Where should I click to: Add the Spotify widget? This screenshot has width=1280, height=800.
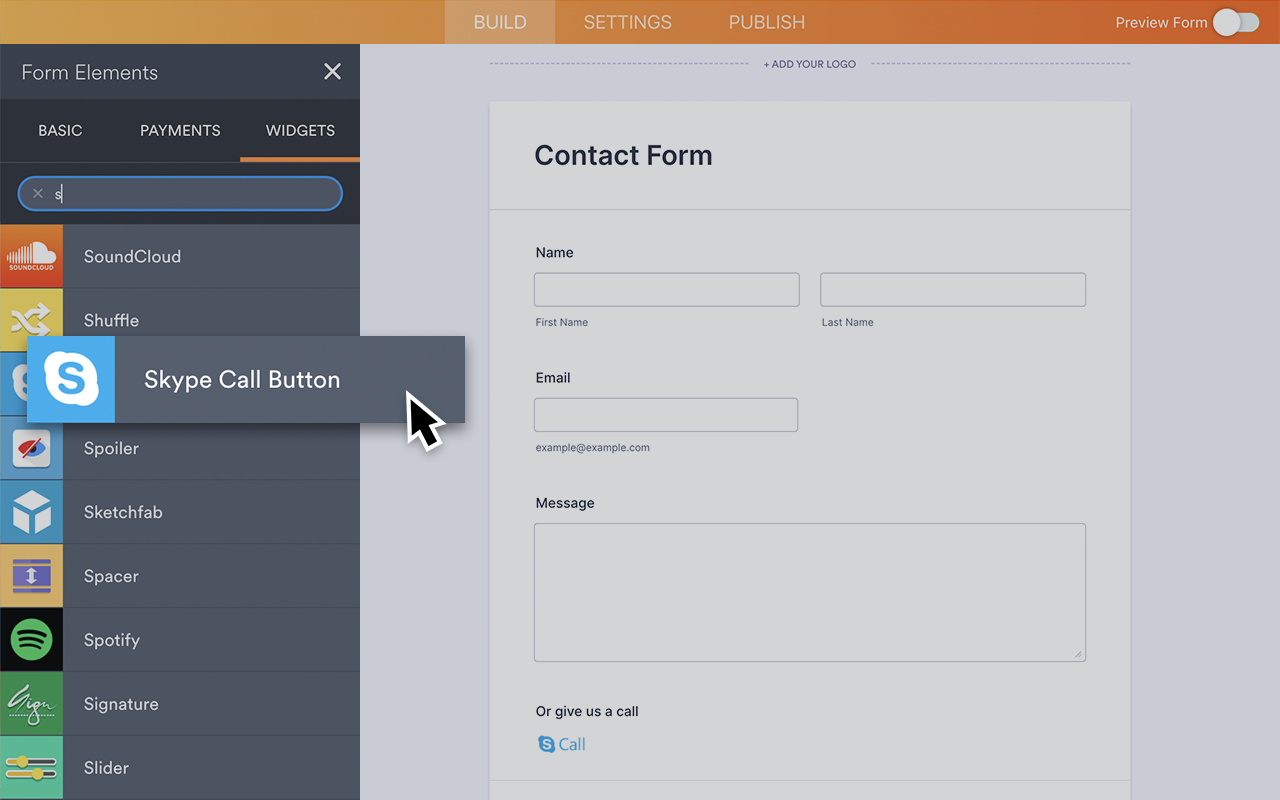point(180,640)
